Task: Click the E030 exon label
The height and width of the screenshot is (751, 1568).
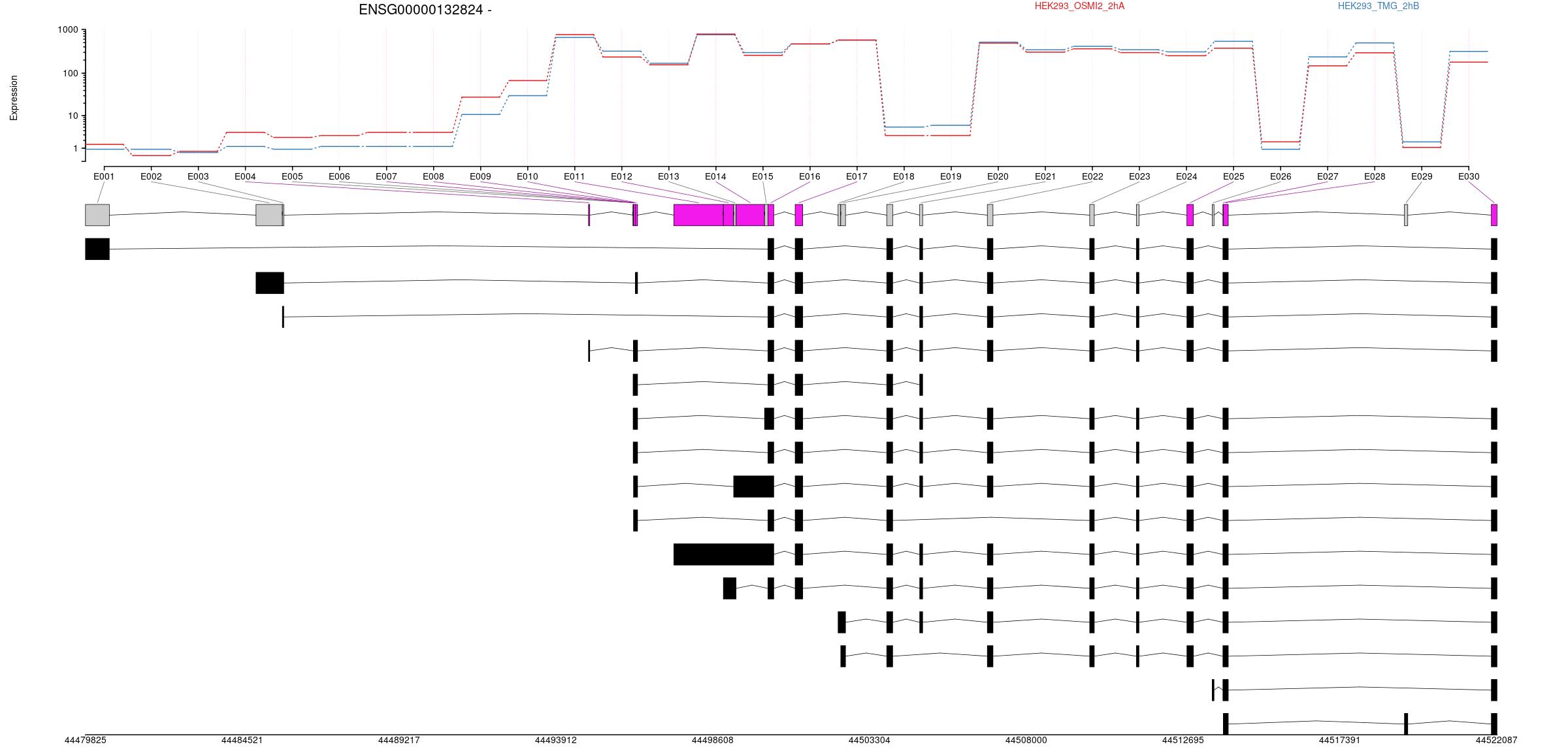Action: pos(1469,176)
